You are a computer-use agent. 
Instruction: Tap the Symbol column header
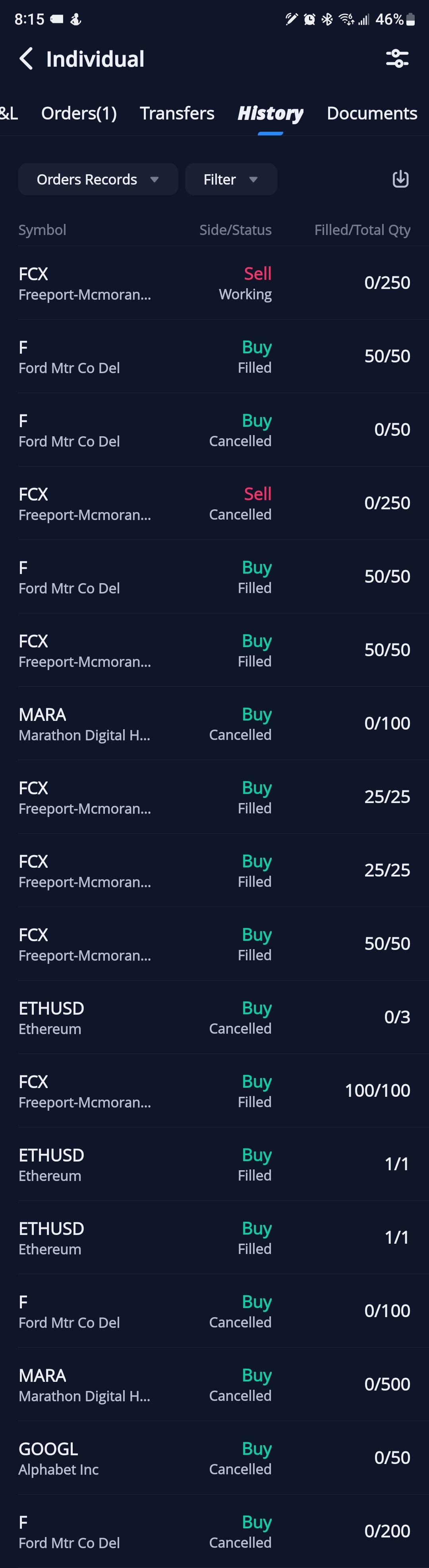42,230
